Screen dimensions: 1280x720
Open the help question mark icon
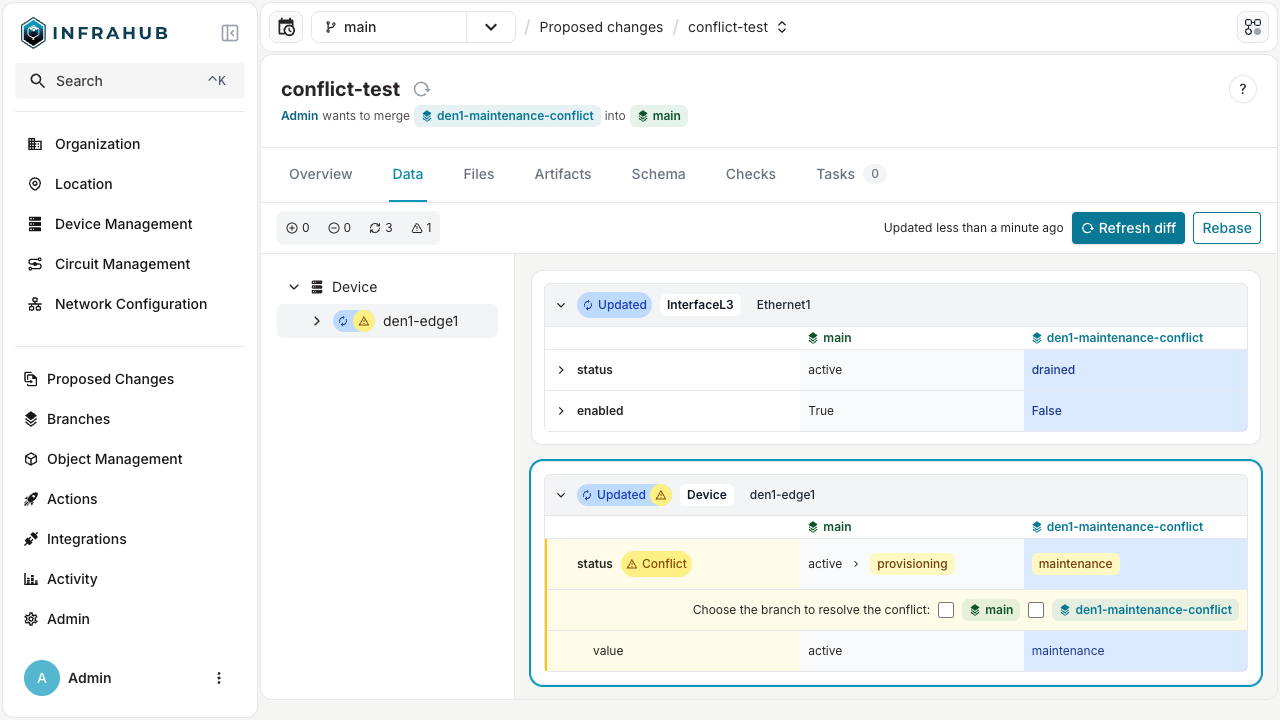pos(1242,89)
